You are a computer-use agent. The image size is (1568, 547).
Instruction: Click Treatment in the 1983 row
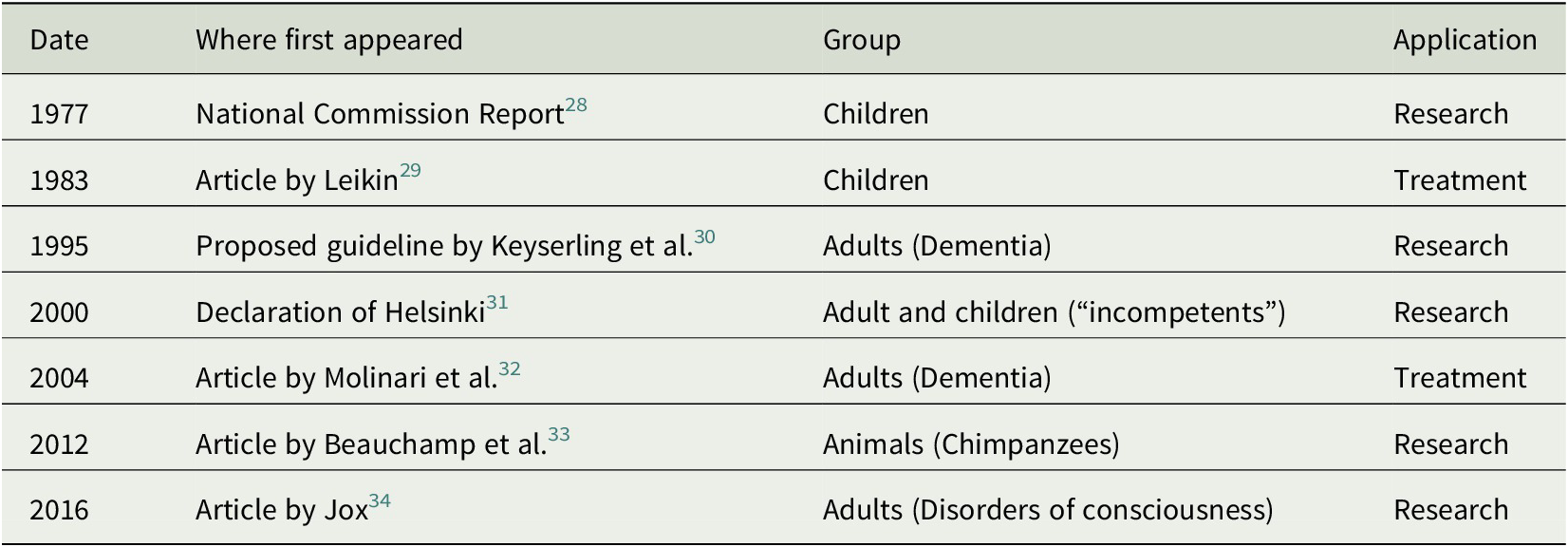click(x=1460, y=180)
